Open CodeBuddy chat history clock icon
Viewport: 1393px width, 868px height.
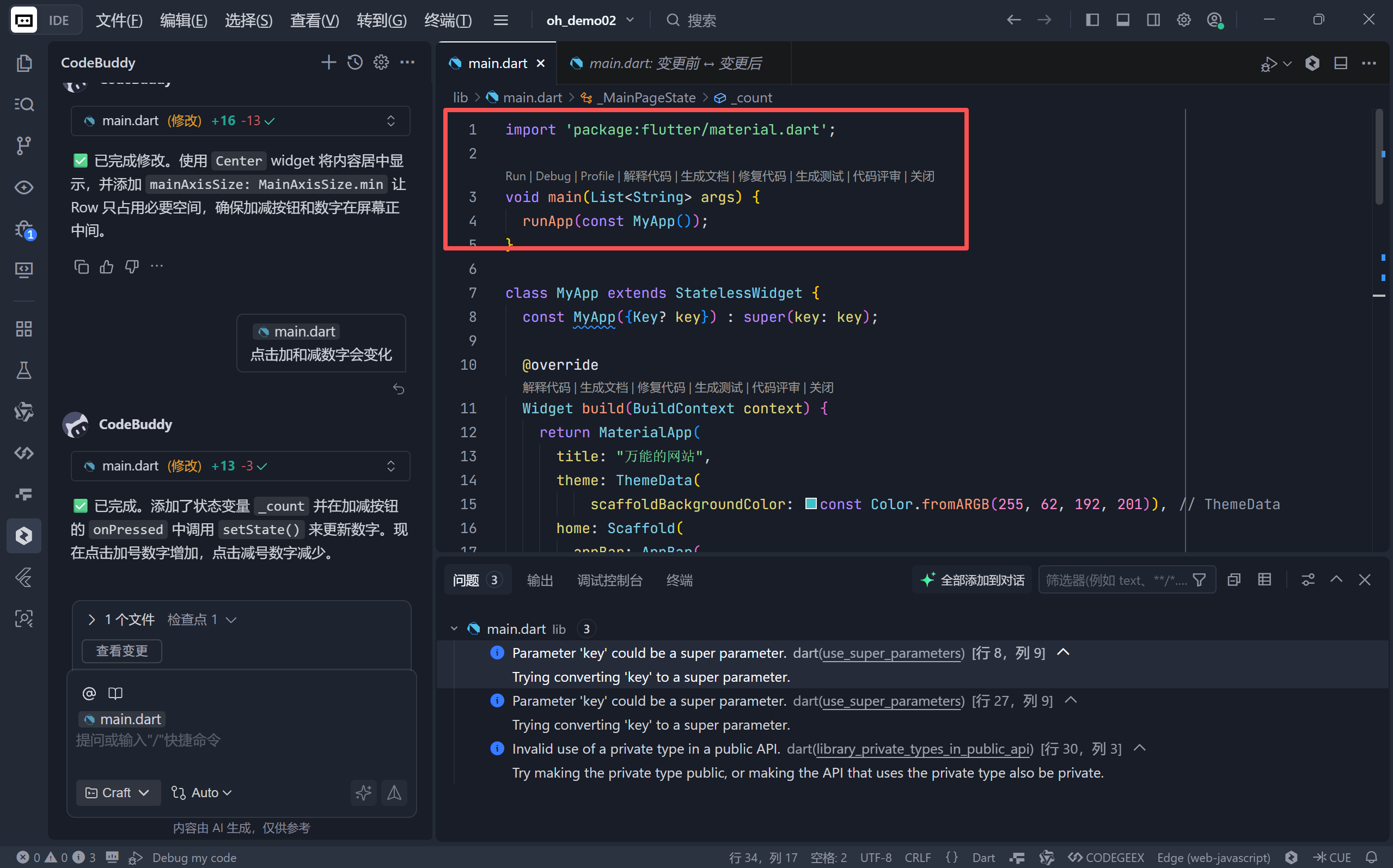coord(355,62)
